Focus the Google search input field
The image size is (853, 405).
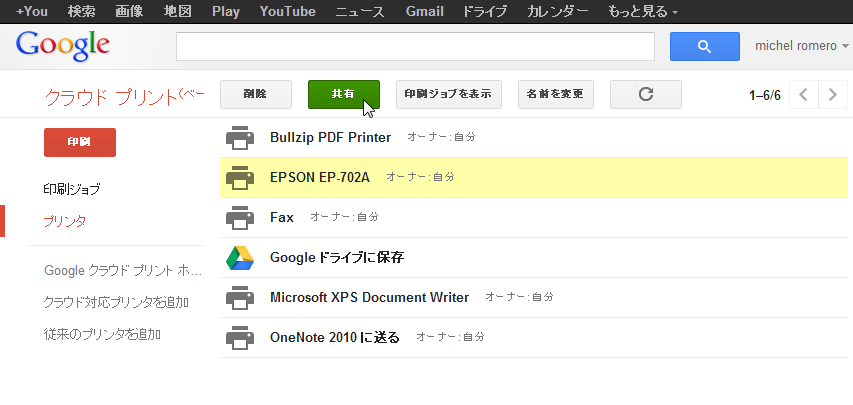click(x=415, y=46)
